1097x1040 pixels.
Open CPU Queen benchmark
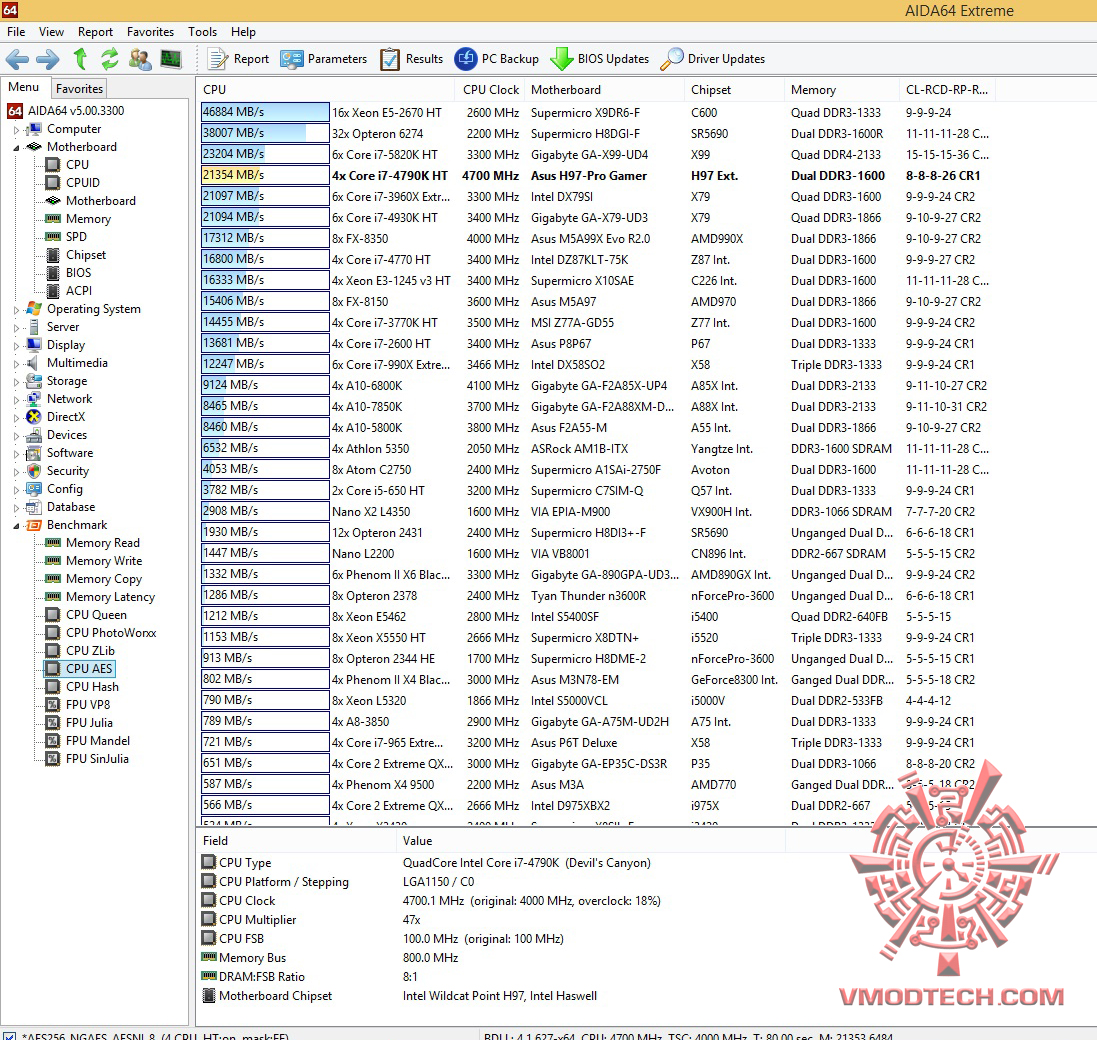pyautogui.click(x=86, y=615)
